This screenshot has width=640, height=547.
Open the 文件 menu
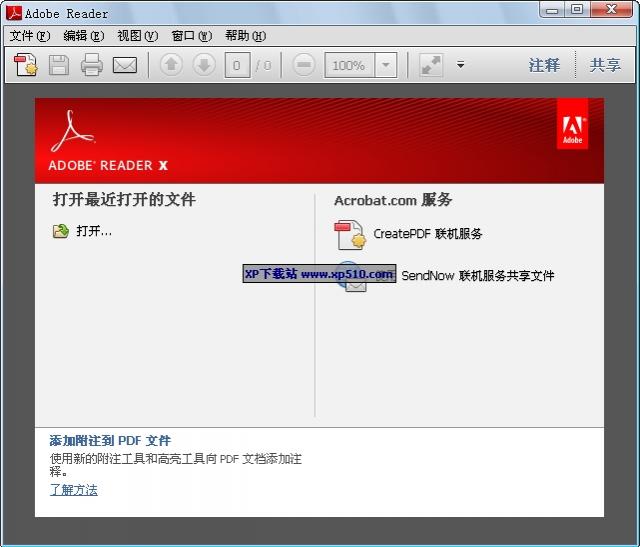pos(29,36)
